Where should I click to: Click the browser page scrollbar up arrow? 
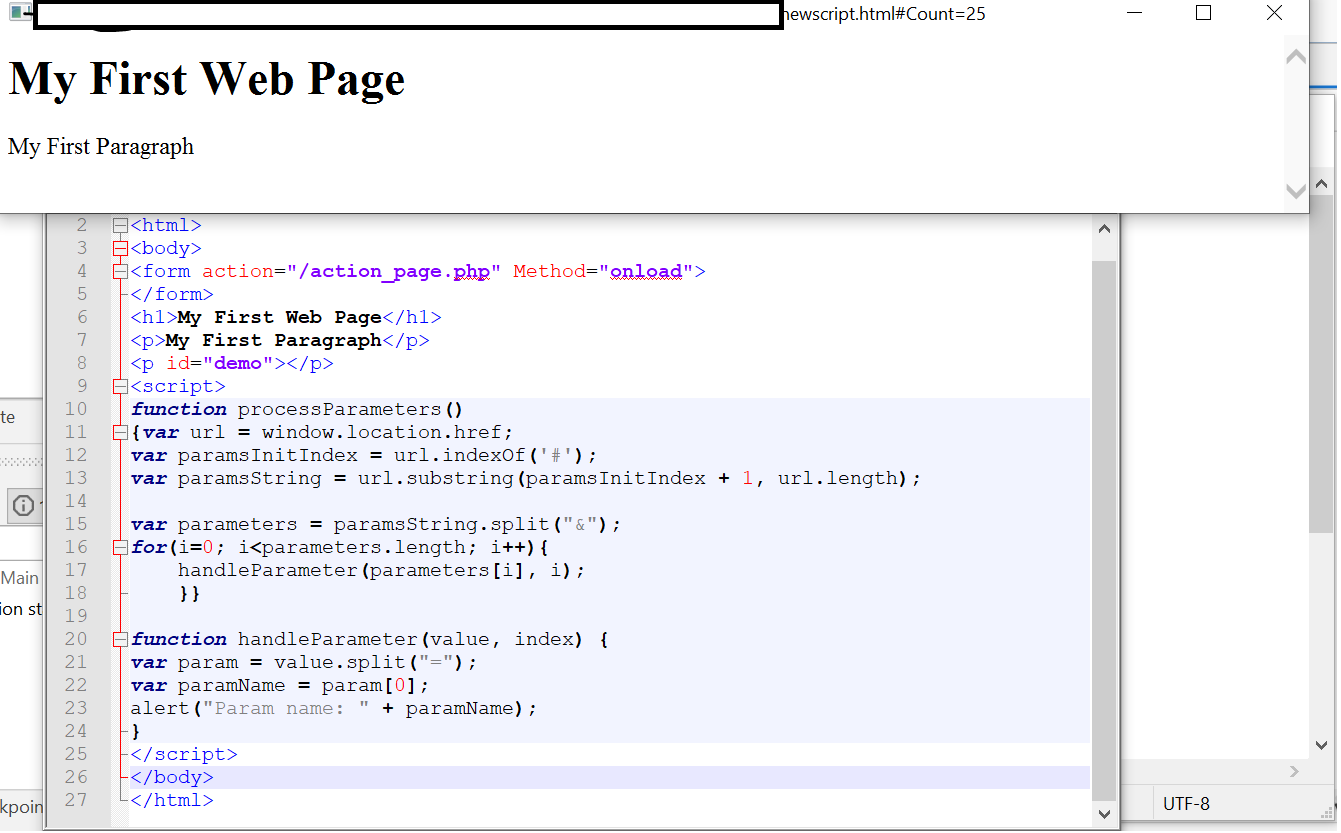point(1296,57)
